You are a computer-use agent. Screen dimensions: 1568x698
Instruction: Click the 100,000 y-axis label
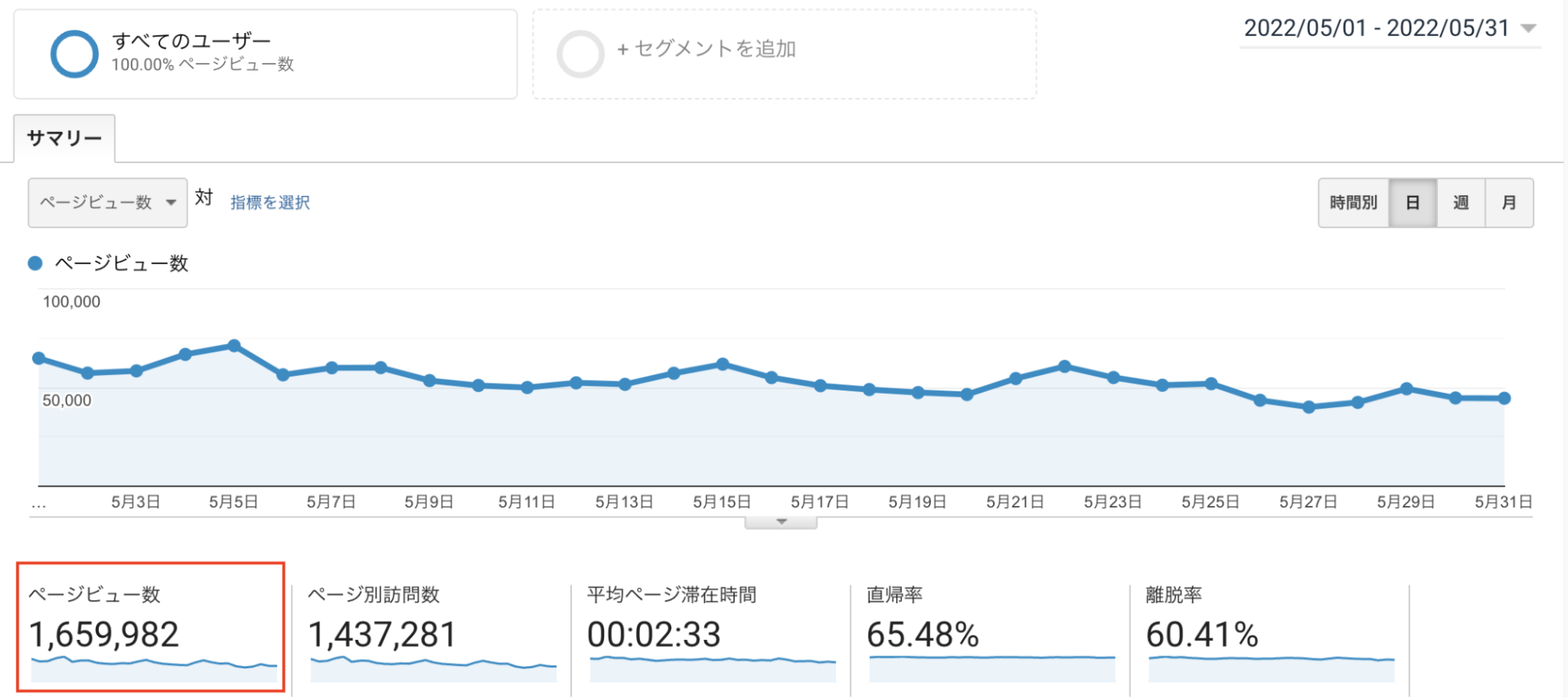[x=71, y=302]
